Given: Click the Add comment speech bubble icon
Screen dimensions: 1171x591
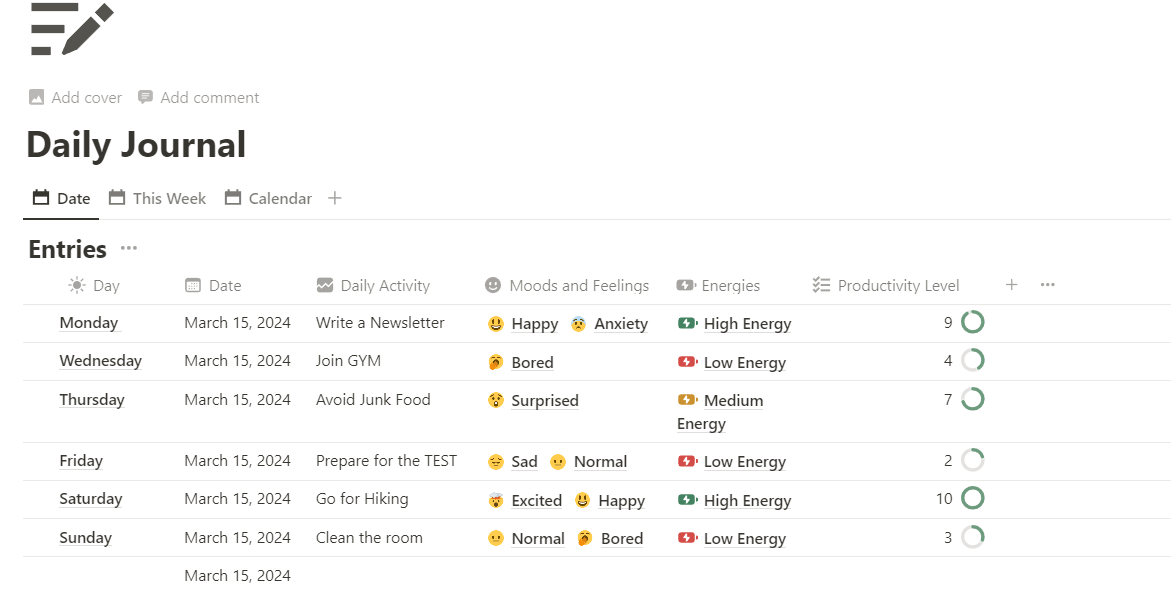Looking at the screenshot, I should (146, 97).
